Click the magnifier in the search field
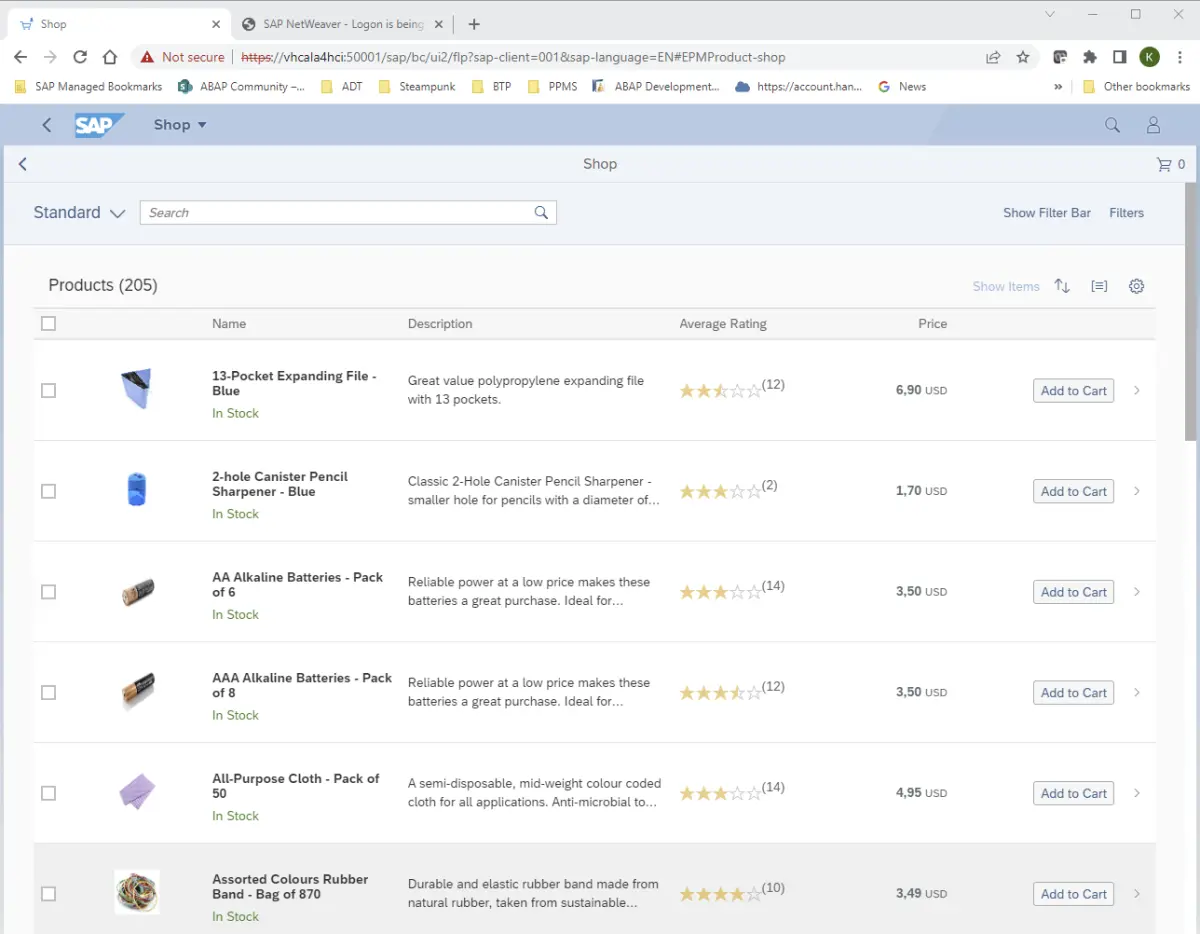The image size is (1200, 934). pyautogui.click(x=541, y=212)
